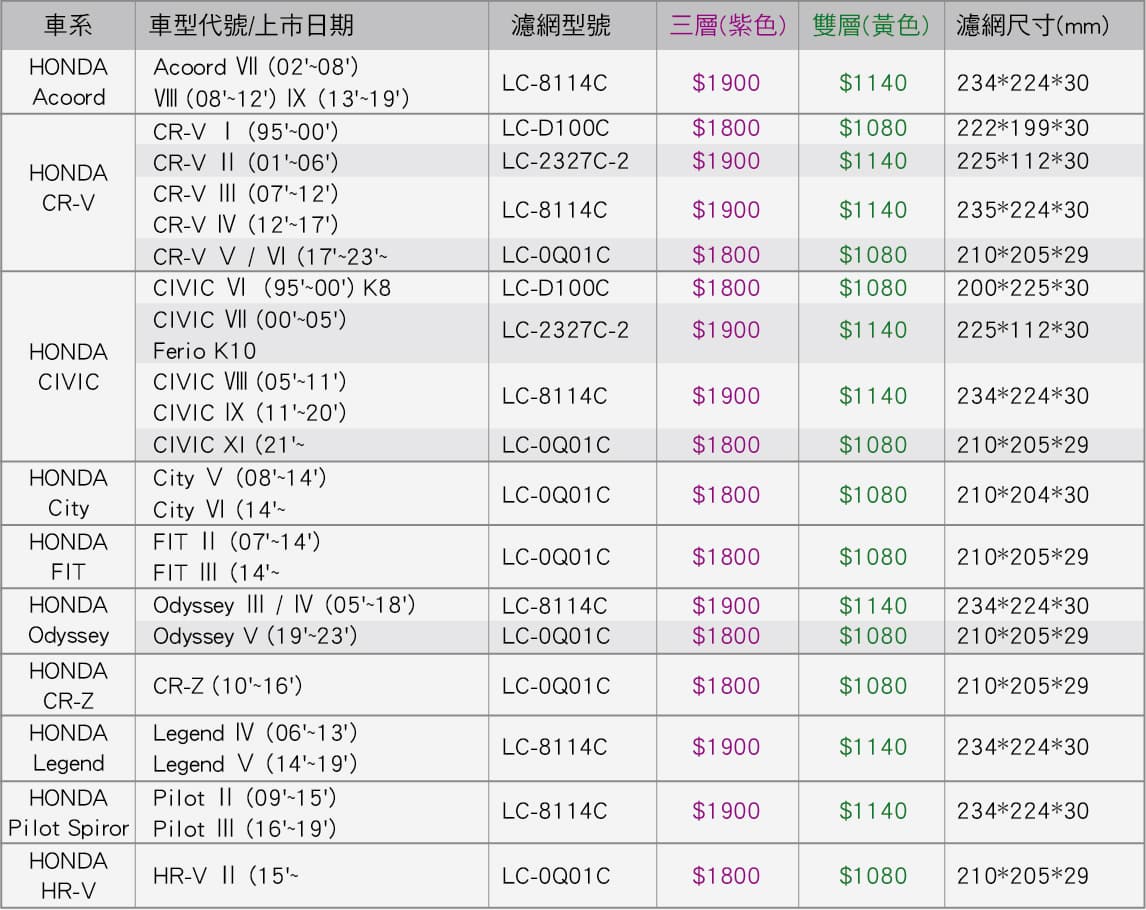
Task: Click $1080 in the CR-Z row
Action: [x=873, y=686]
